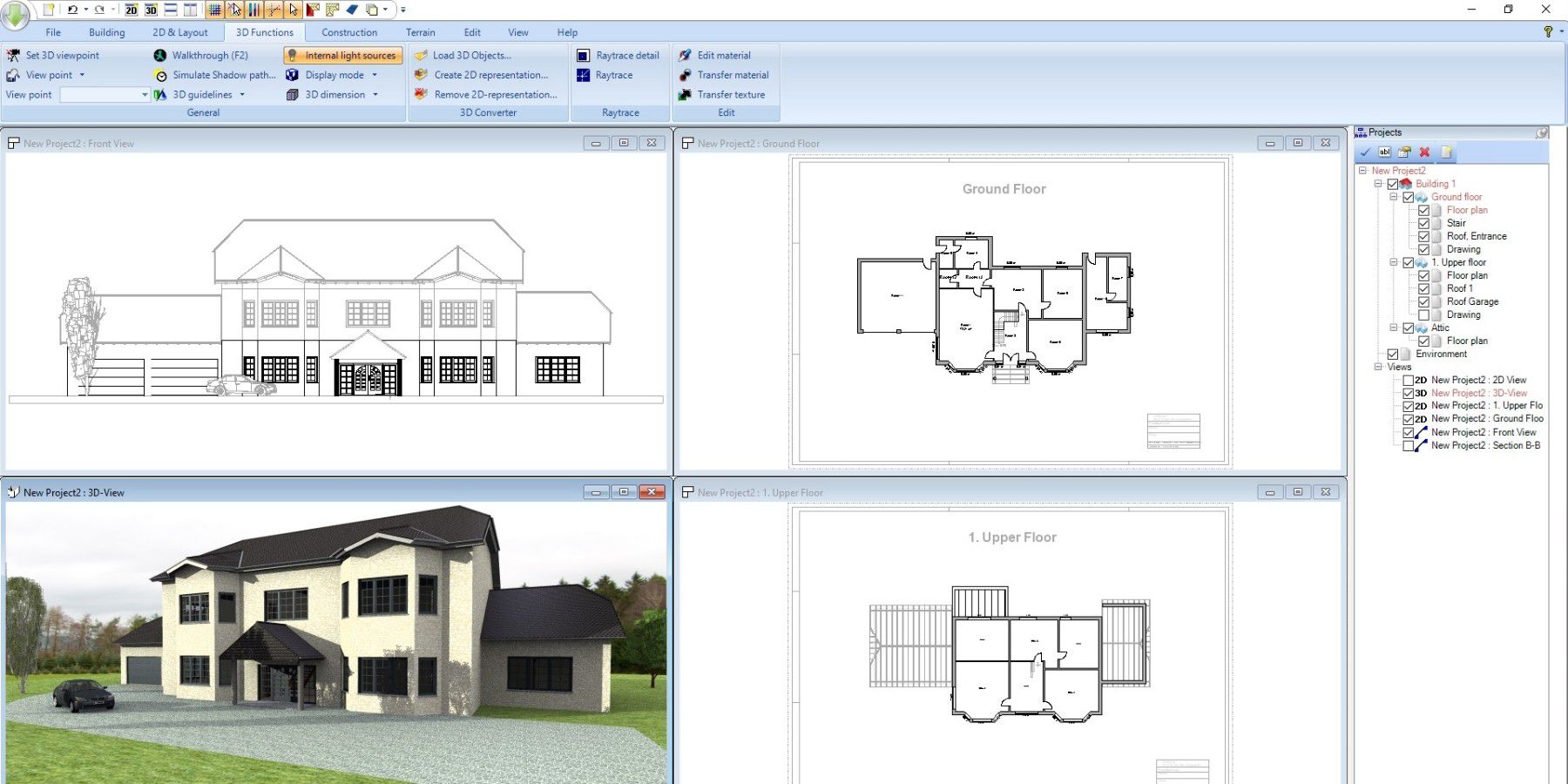Toggle Internal light sources button
Screen dimensions: 1568x784
click(343, 55)
